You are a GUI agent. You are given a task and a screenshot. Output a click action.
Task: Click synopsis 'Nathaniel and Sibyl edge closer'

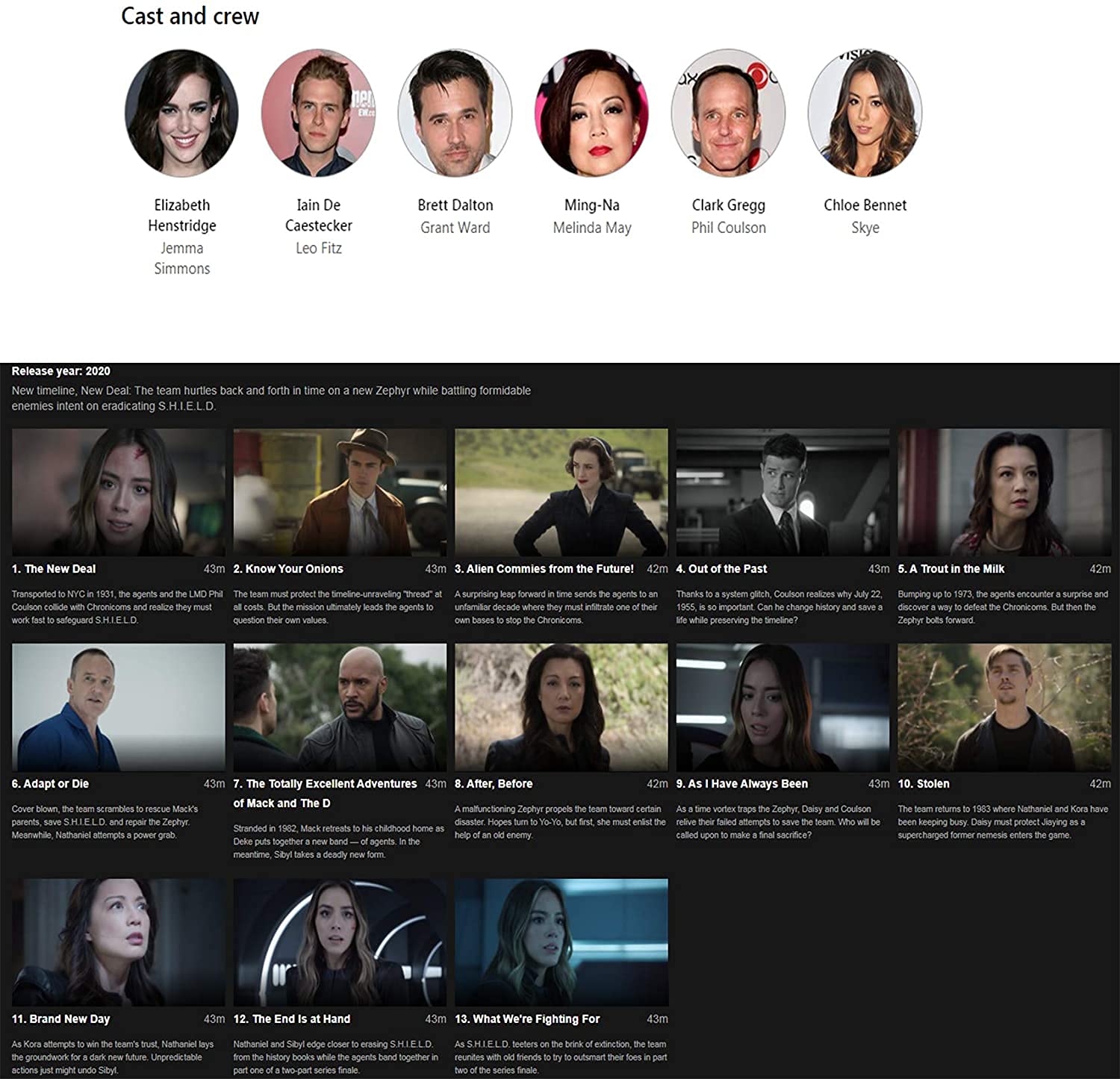point(336,1057)
